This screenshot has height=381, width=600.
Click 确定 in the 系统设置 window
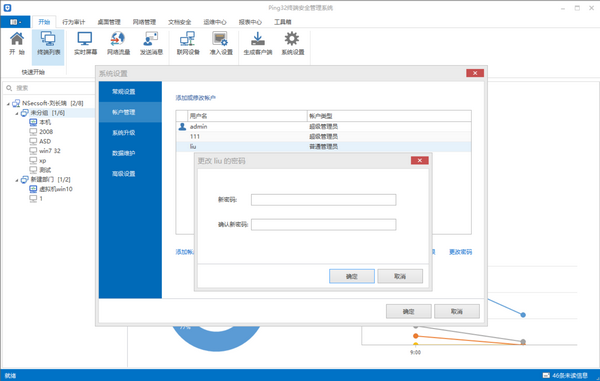click(x=409, y=311)
